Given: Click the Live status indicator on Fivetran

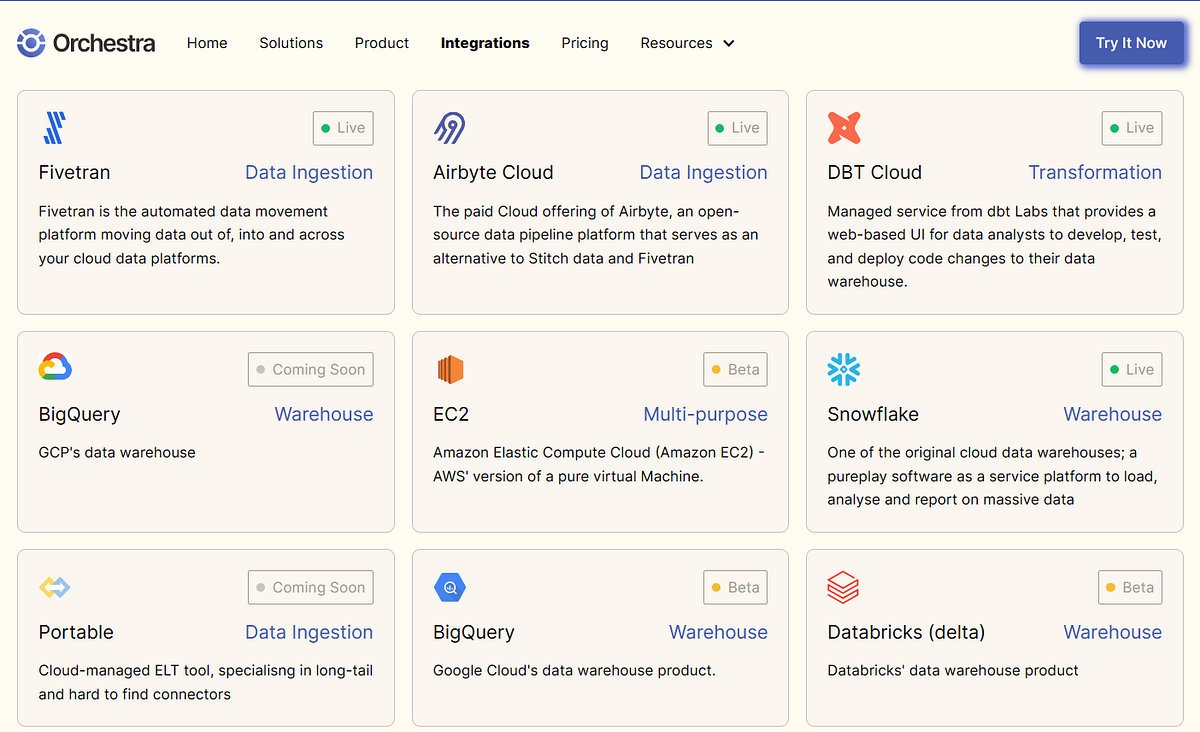Looking at the screenshot, I should click(x=342, y=128).
